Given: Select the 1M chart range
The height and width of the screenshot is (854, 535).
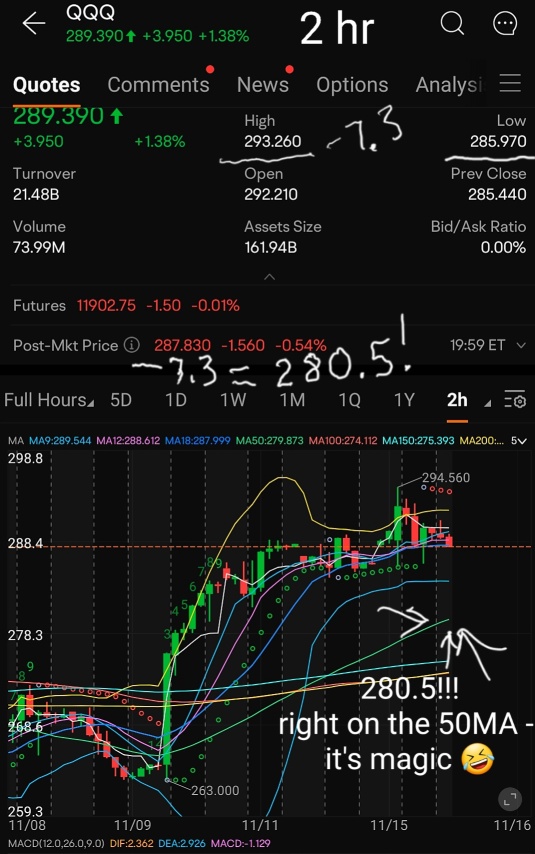Looking at the screenshot, I should pos(292,400).
